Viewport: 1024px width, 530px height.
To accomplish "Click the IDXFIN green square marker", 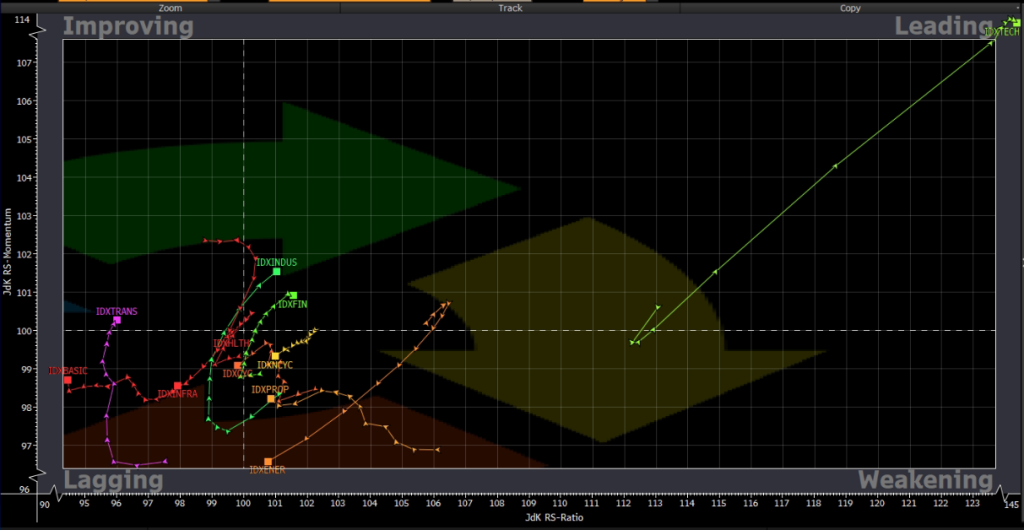I will [293, 296].
